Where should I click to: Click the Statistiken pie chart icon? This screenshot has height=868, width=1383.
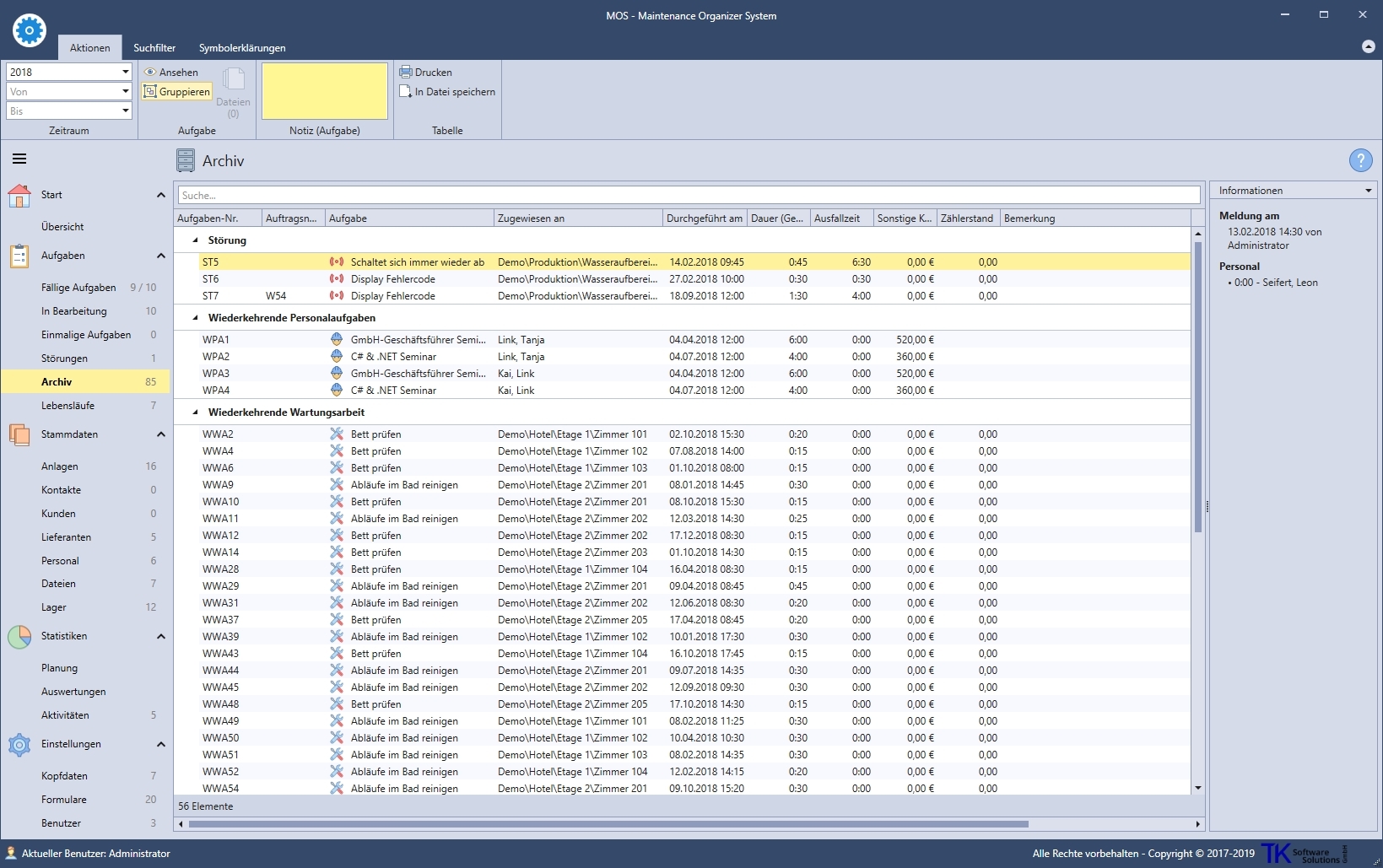tap(19, 637)
